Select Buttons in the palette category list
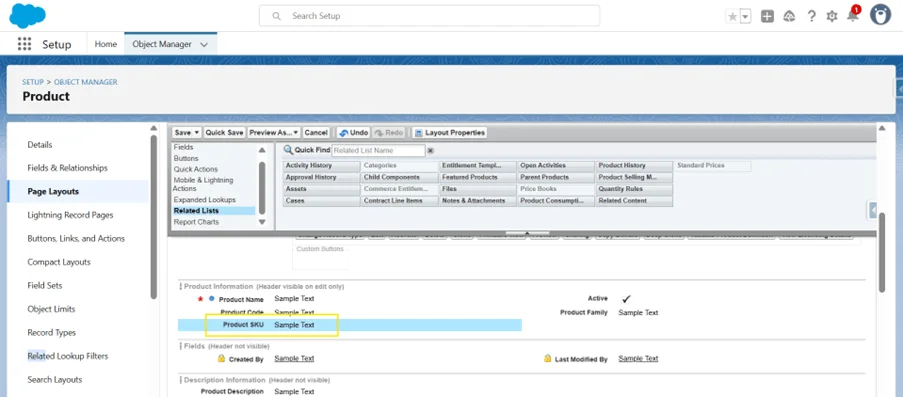Image resolution: width=903 pixels, height=397 pixels. 186,158
